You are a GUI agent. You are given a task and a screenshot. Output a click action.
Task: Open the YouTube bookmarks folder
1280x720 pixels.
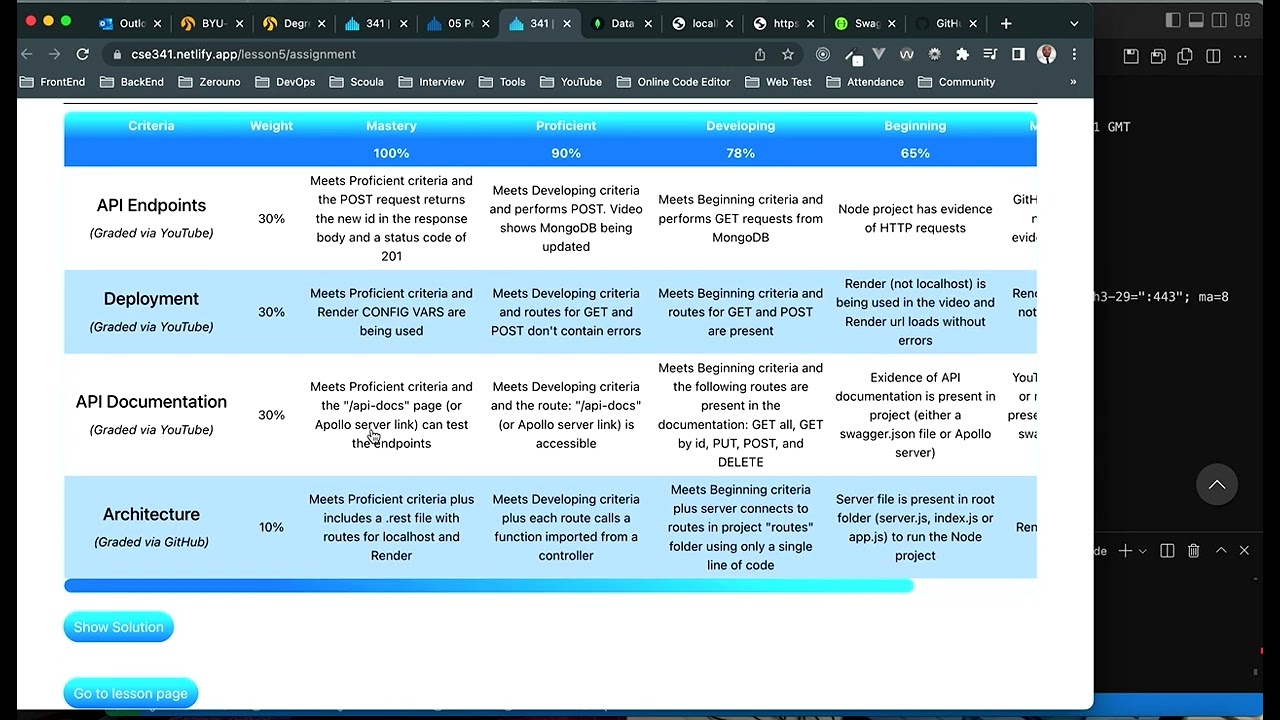tap(570, 82)
